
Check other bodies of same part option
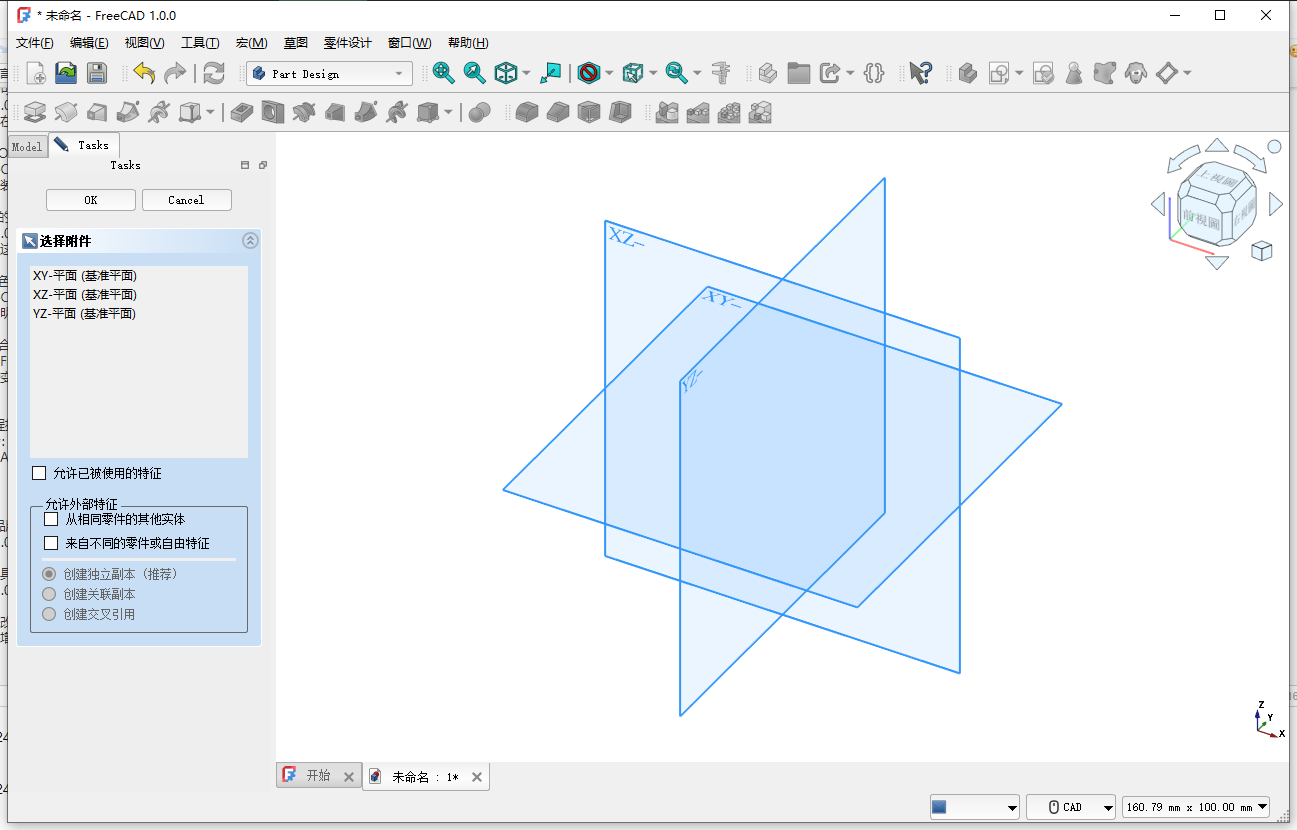[x=51, y=519]
